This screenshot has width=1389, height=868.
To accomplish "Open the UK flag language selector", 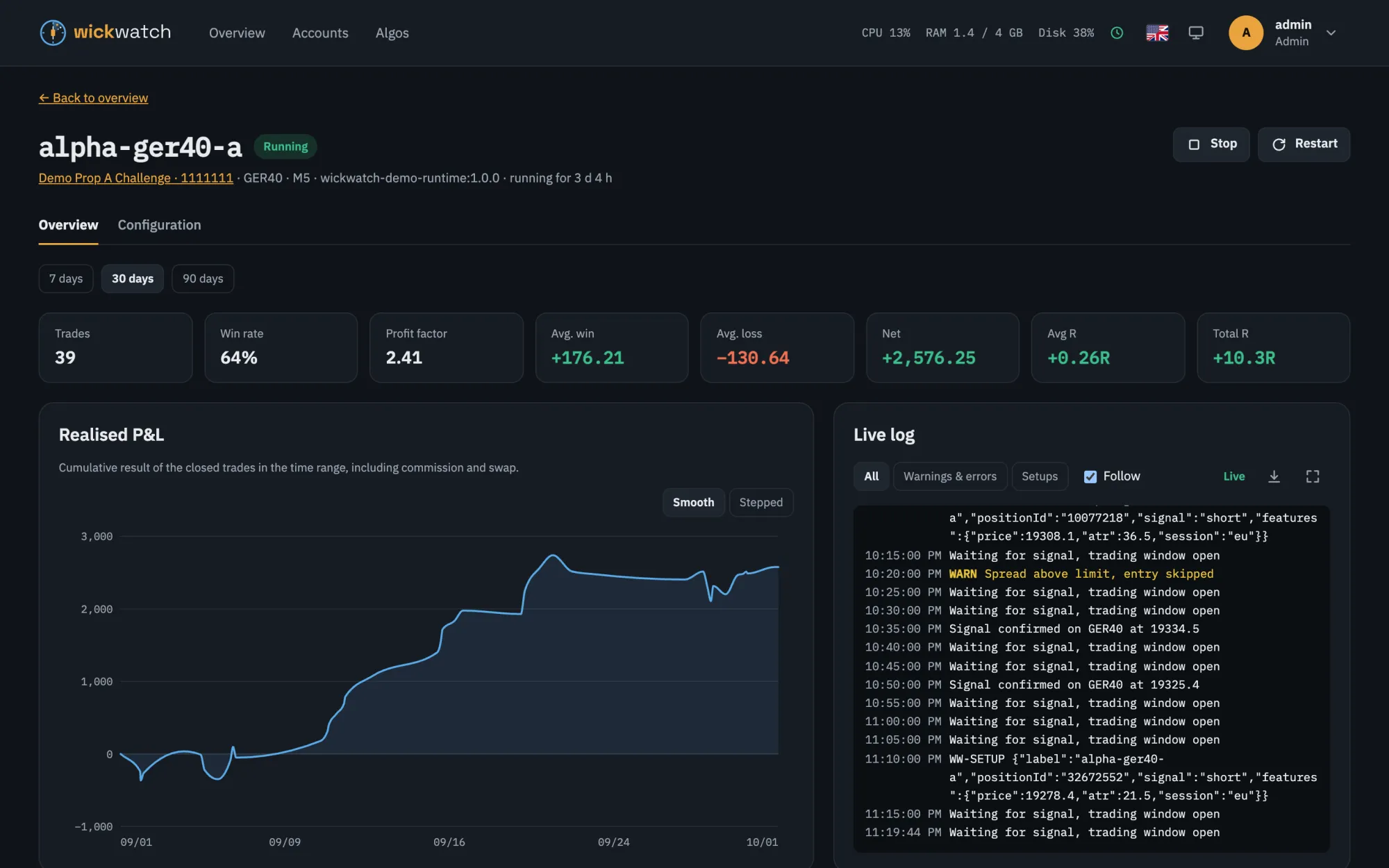I will pyautogui.click(x=1157, y=33).
